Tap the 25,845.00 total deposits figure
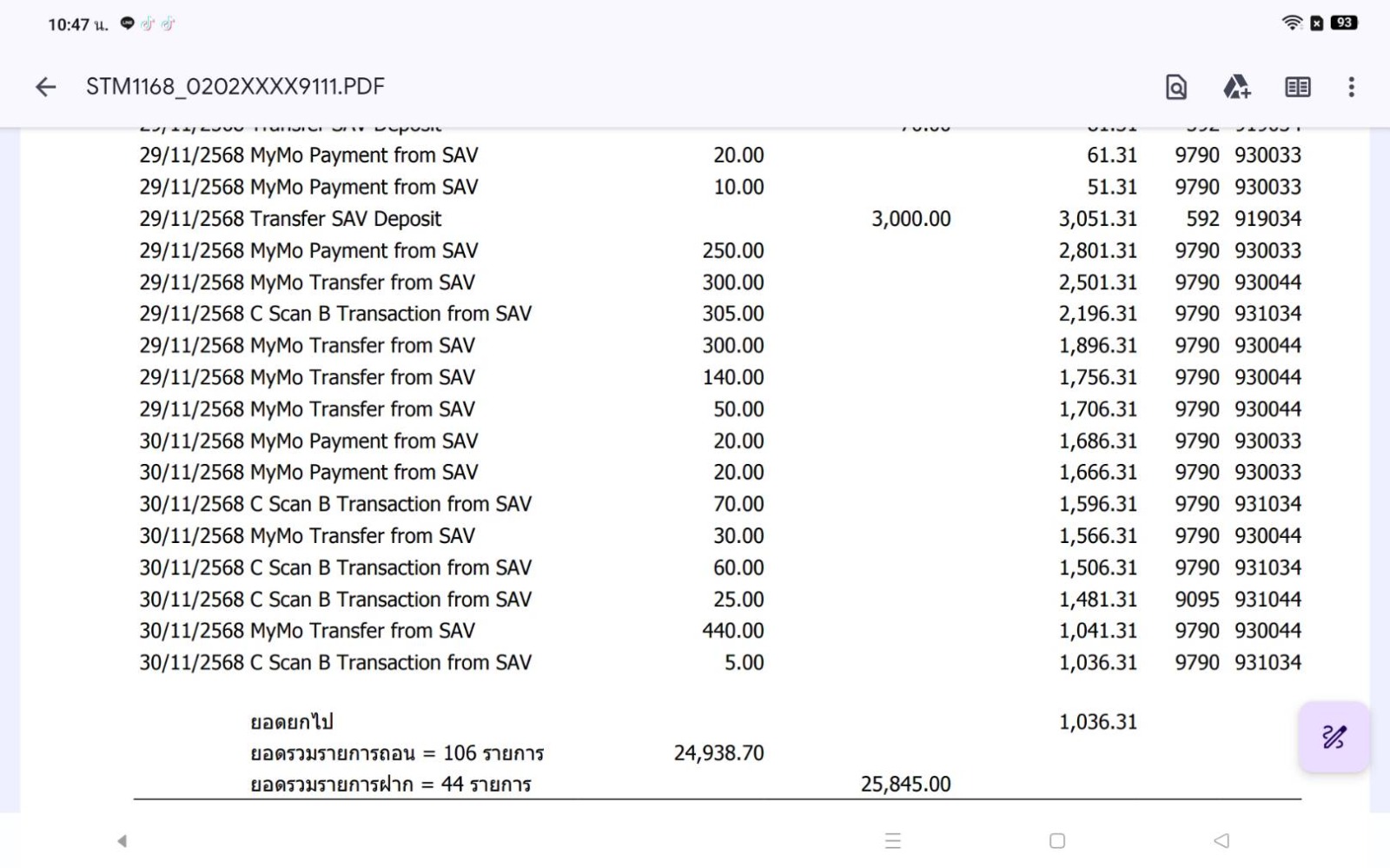The height and width of the screenshot is (868, 1390). tap(905, 784)
